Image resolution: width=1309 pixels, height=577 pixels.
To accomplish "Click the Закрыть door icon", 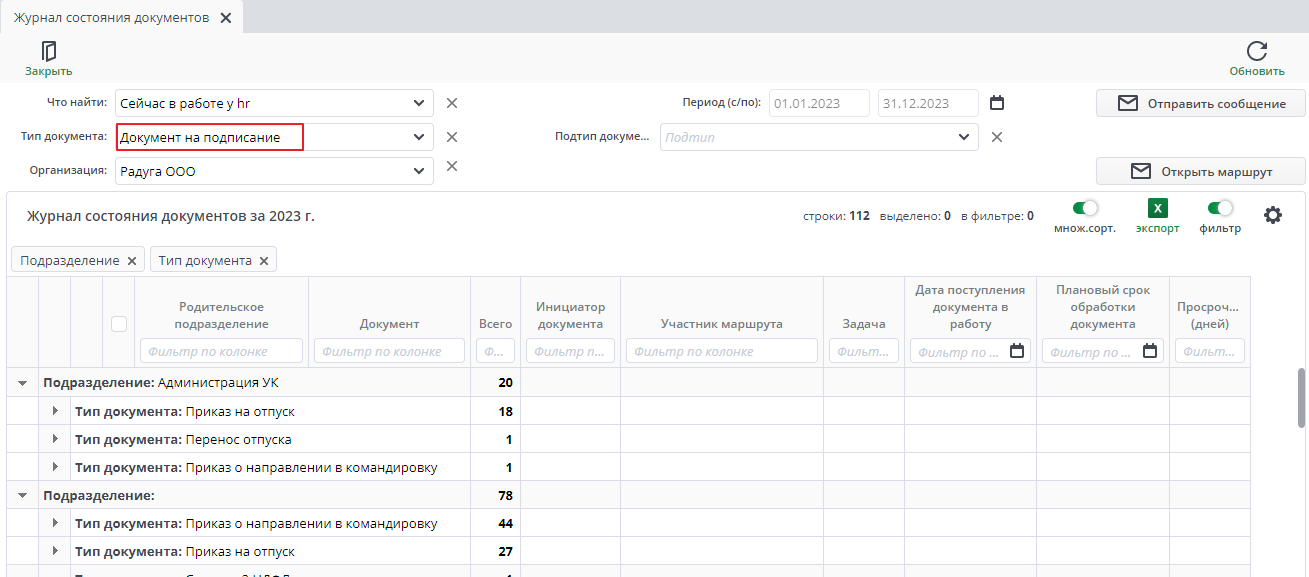I will 48,51.
